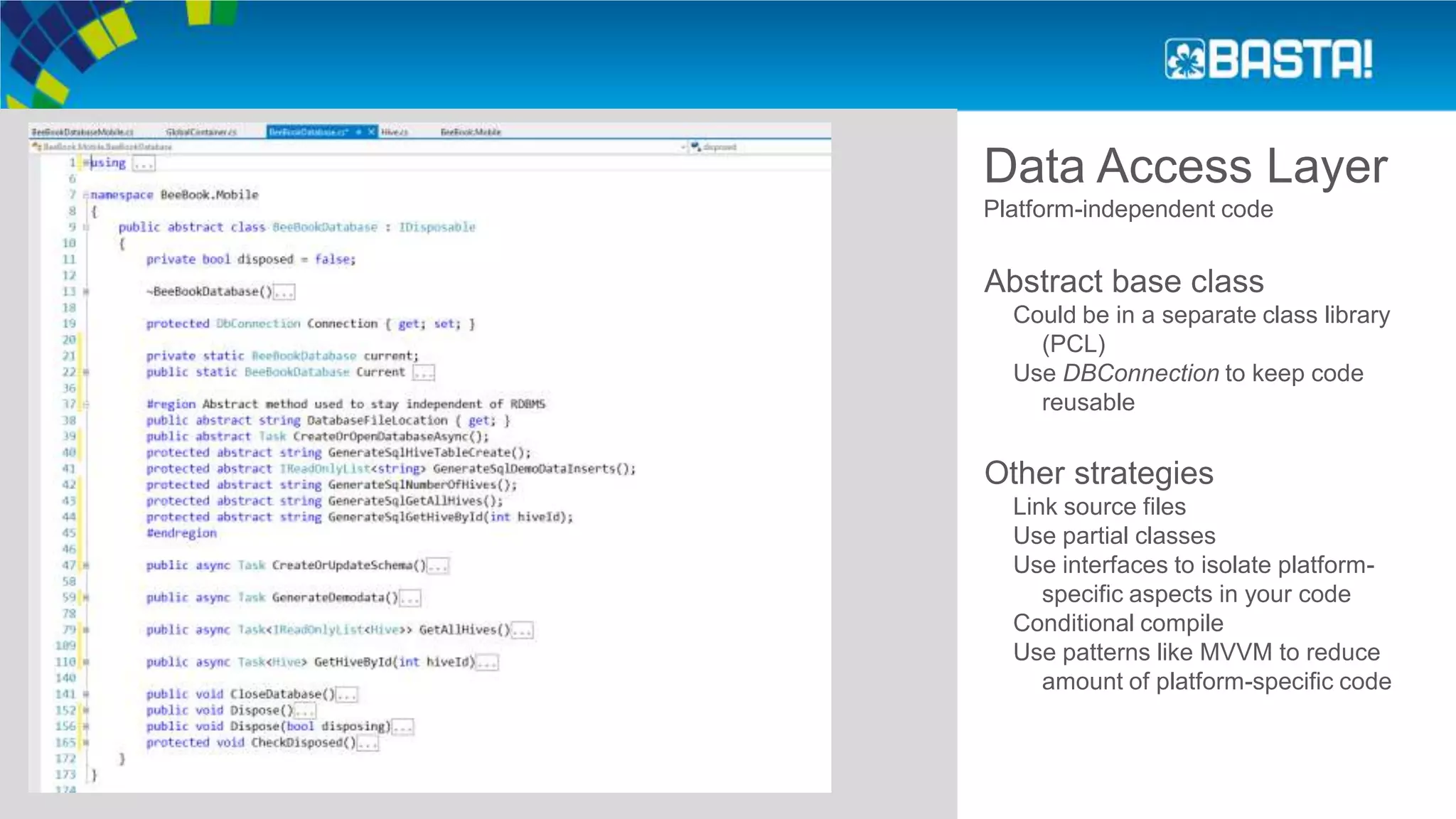Open the BeeBook.Mobile project tab

(471, 132)
